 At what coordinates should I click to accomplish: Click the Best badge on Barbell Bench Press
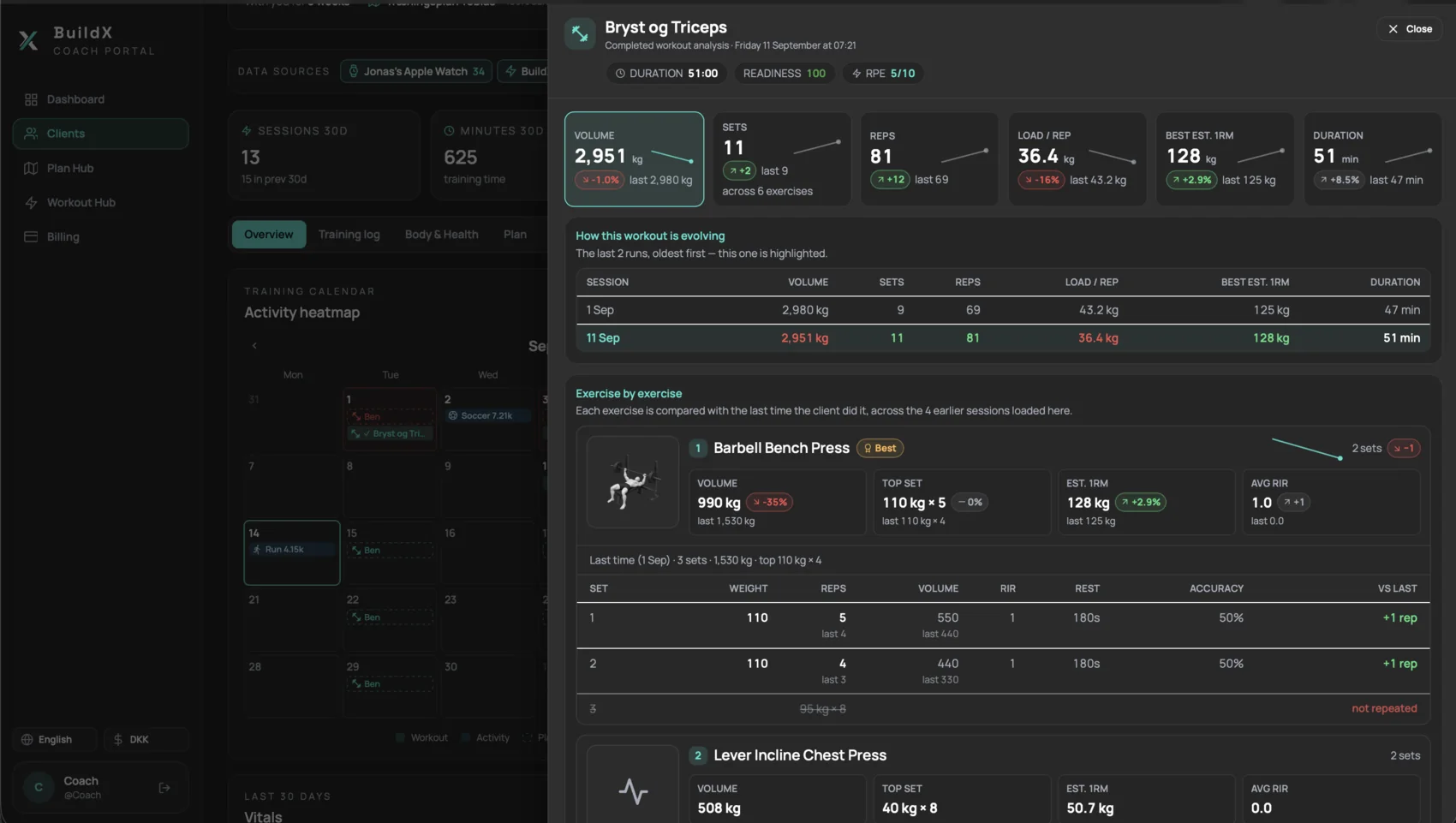coord(880,449)
